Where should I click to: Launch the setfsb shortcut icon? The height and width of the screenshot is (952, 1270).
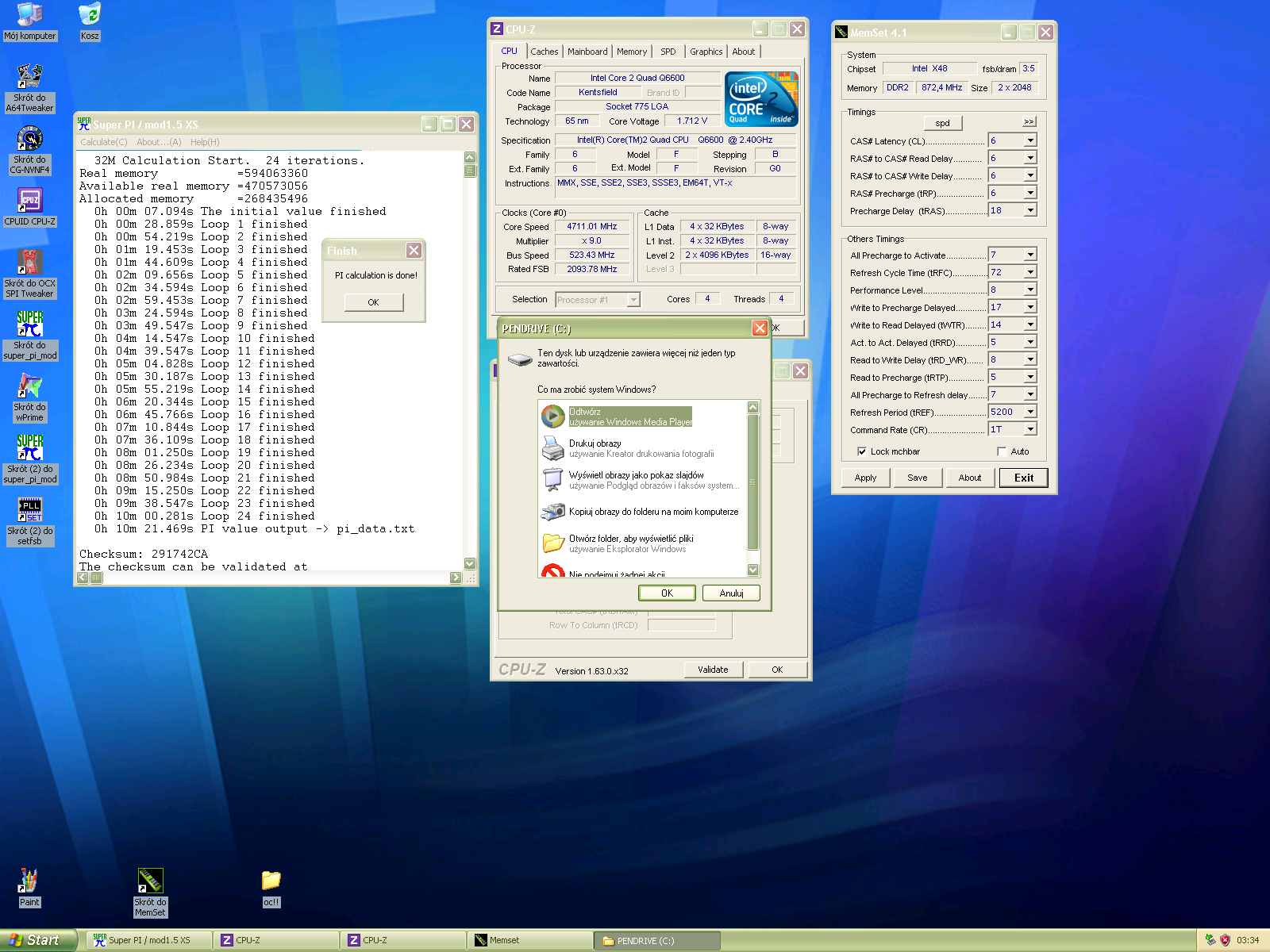(29, 520)
